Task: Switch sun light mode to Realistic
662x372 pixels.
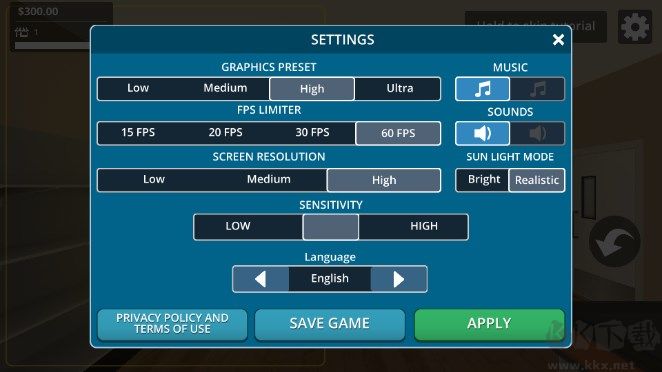Action: point(537,180)
